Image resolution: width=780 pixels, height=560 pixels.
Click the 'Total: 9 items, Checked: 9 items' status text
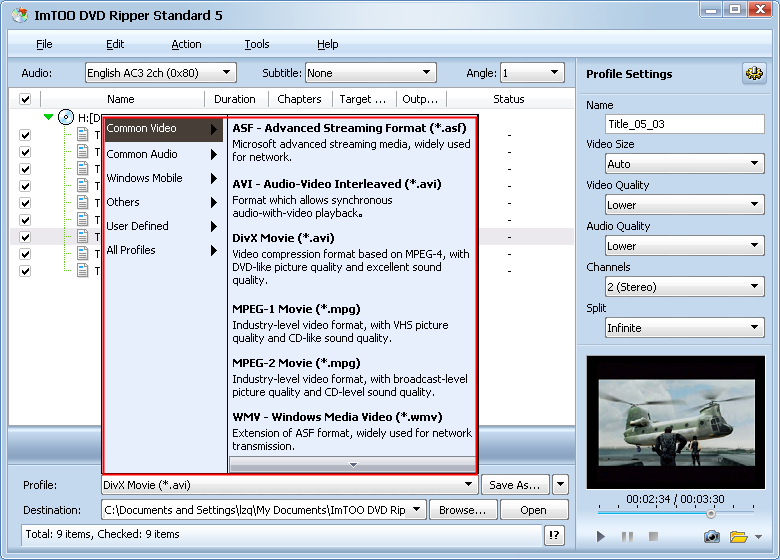point(102,534)
